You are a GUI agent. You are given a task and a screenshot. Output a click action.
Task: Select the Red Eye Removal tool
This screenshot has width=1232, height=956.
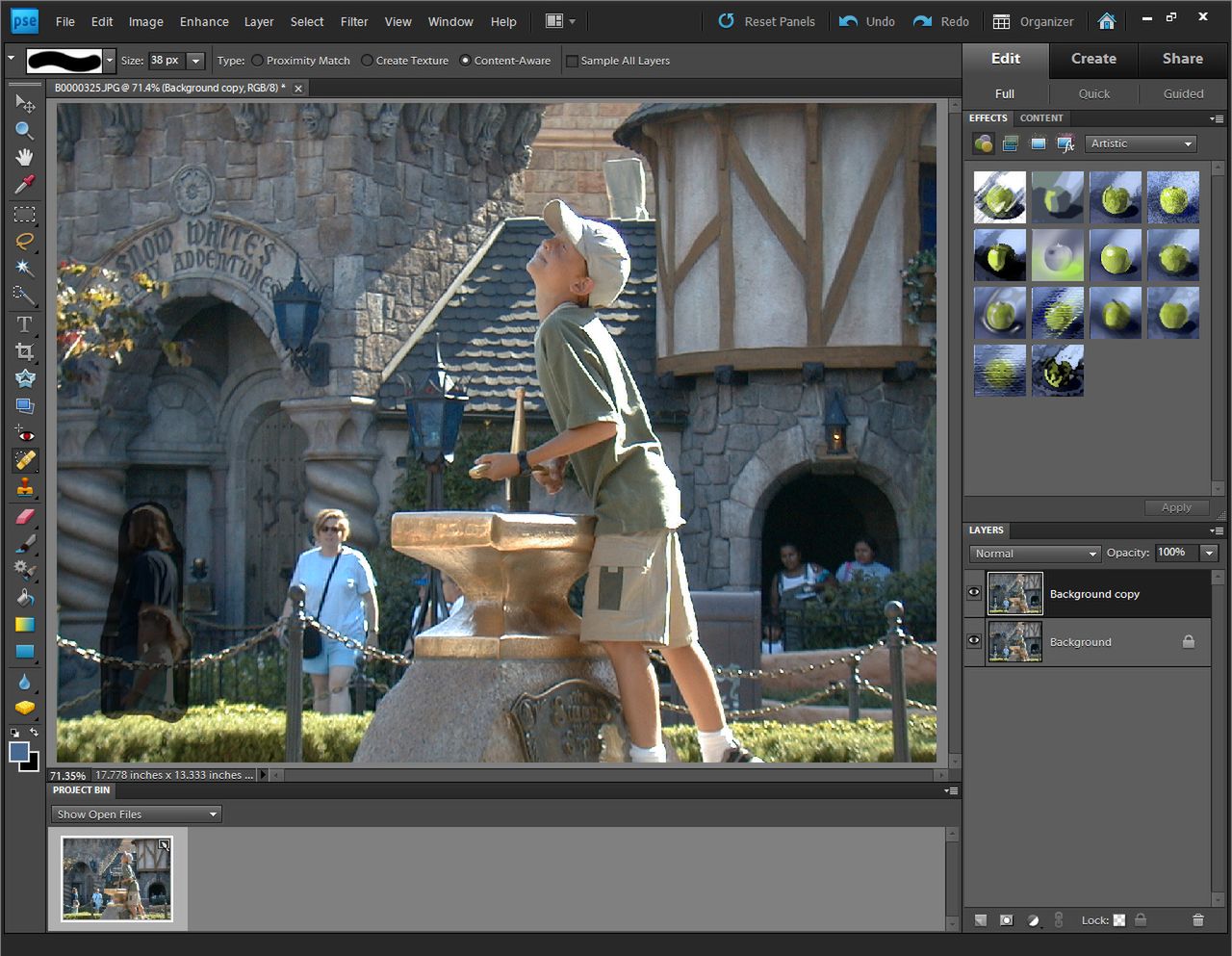(25, 434)
